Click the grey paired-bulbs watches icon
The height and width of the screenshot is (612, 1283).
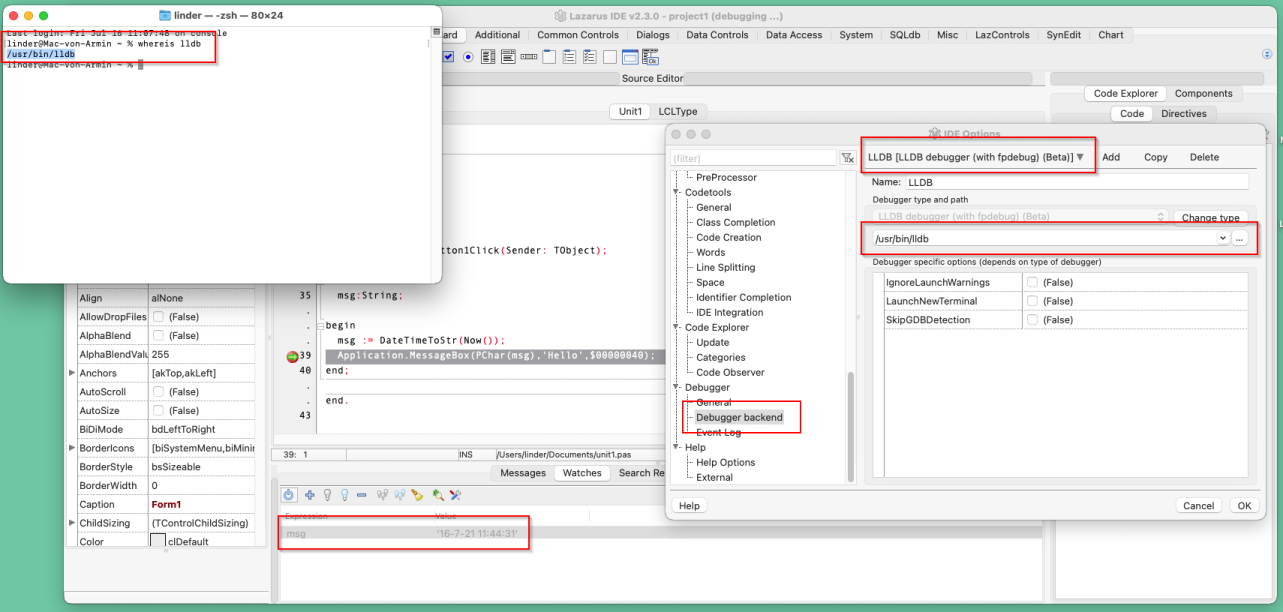pos(382,495)
